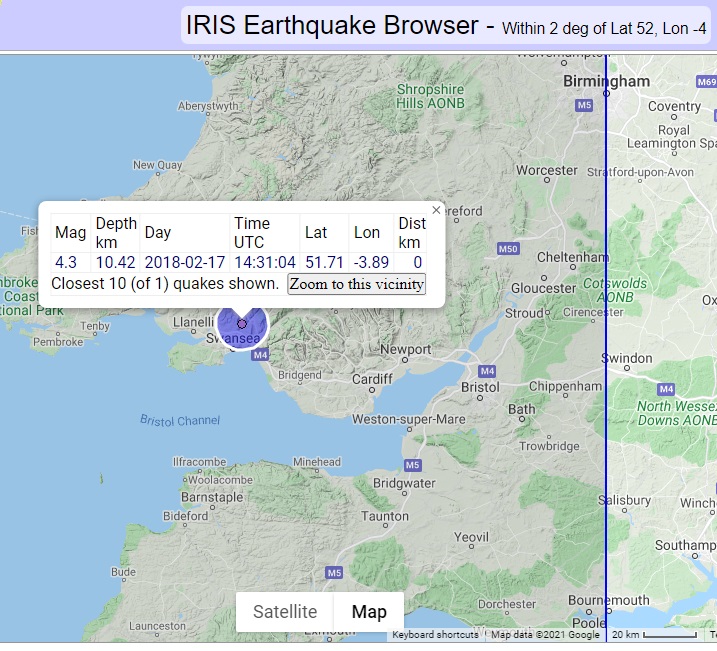This screenshot has height=651, width=717.
Task: Click 'Within 2 deg of Lat 52, Lon -4' subtitle
Action: 604,28
